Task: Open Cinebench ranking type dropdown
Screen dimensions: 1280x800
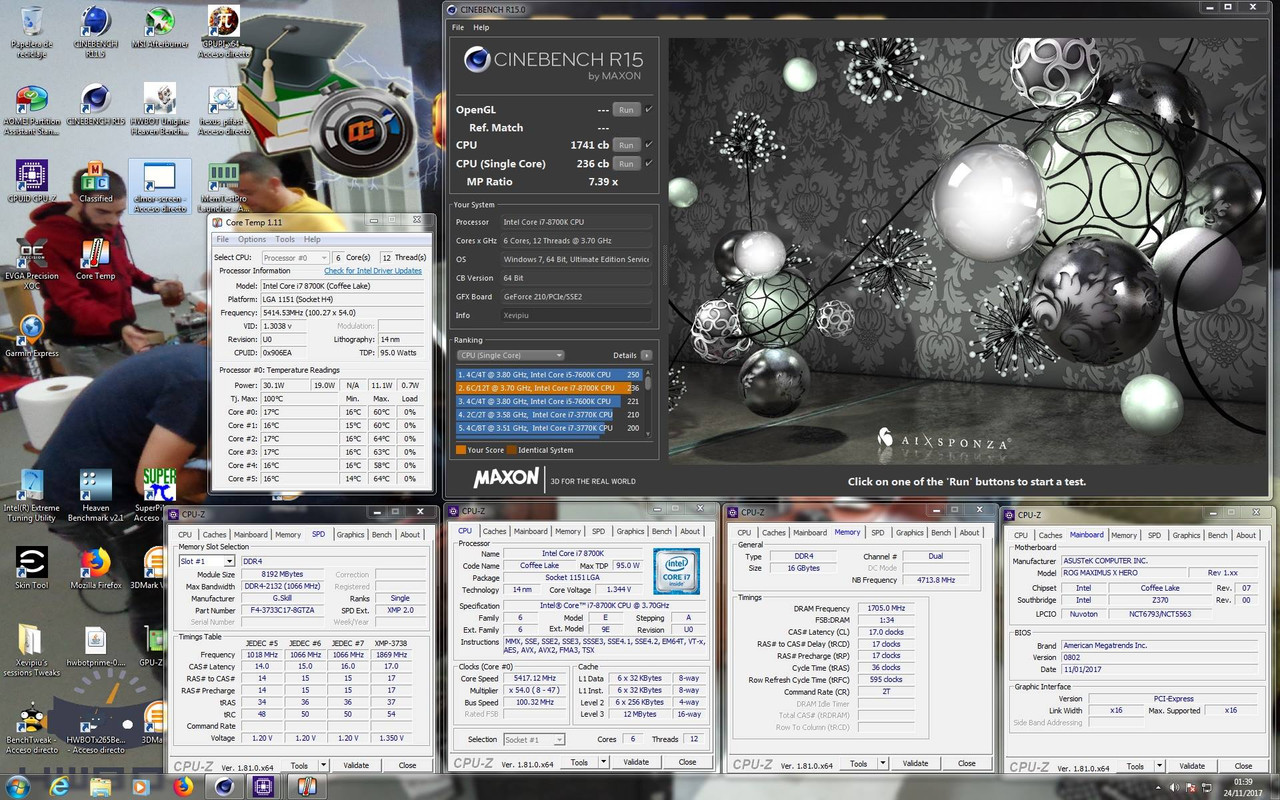Action: [x=510, y=355]
